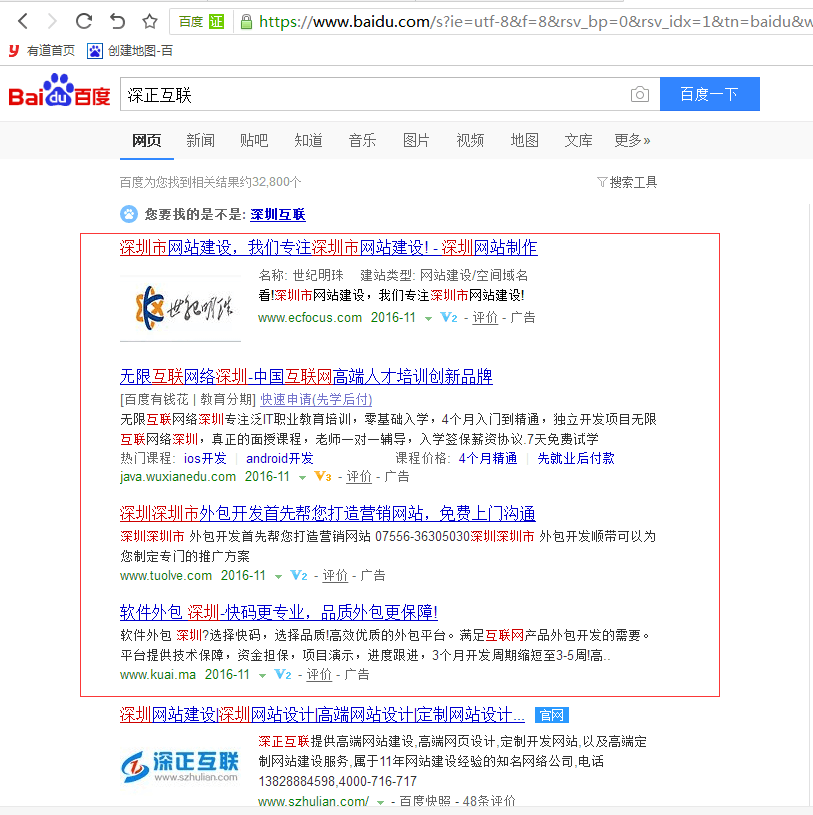Screen dimensions: 813x815
Task: Click V2 badge on ecfocus.com result
Action: coord(449,318)
